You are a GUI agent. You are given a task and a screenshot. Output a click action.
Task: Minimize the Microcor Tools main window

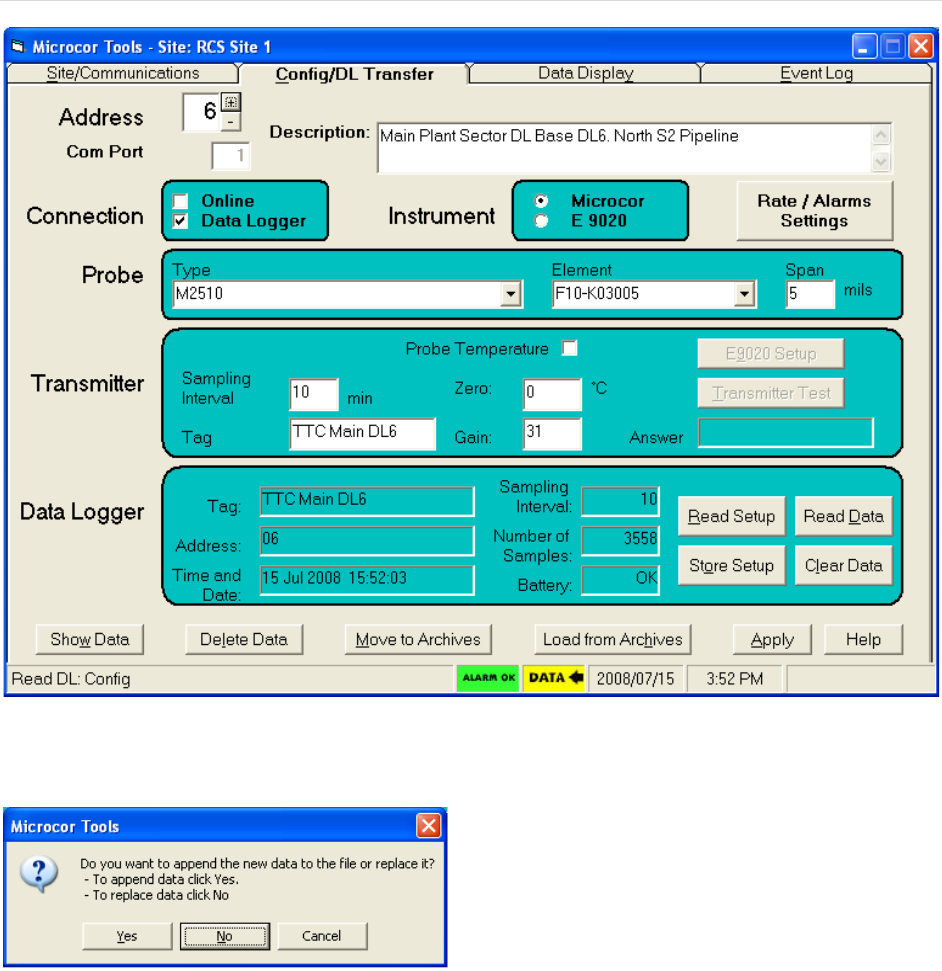pyautogui.click(x=864, y=46)
